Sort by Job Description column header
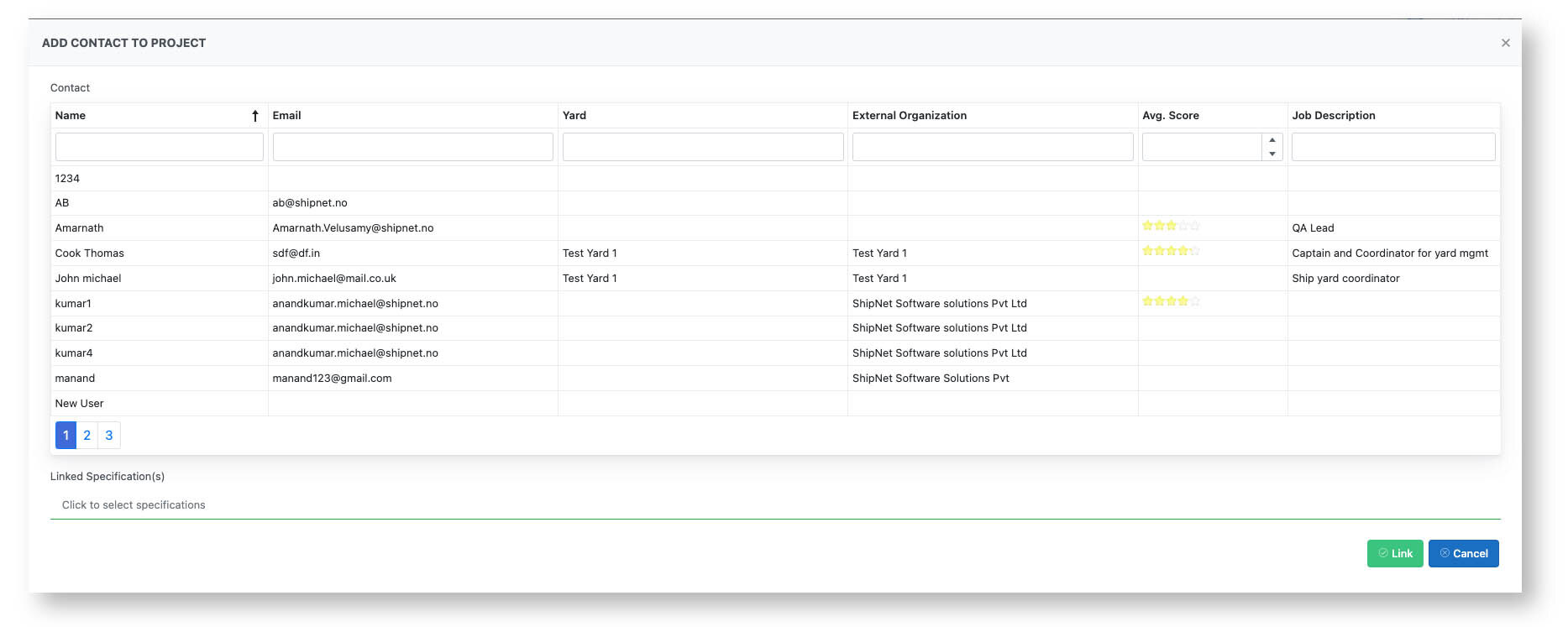The width and height of the screenshot is (1568, 627). [1334, 116]
